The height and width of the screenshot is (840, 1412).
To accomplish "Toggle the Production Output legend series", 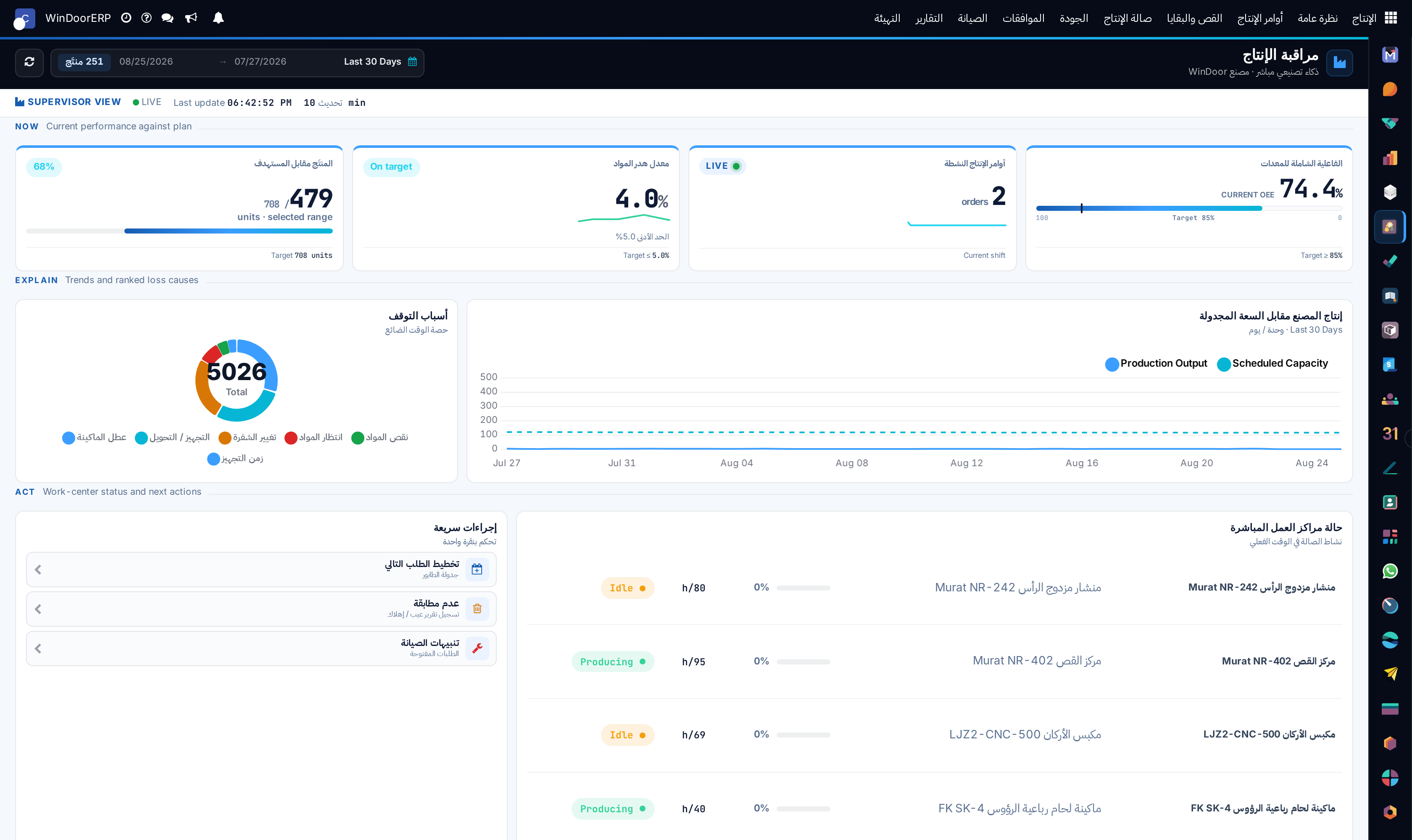I will pyautogui.click(x=1156, y=364).
